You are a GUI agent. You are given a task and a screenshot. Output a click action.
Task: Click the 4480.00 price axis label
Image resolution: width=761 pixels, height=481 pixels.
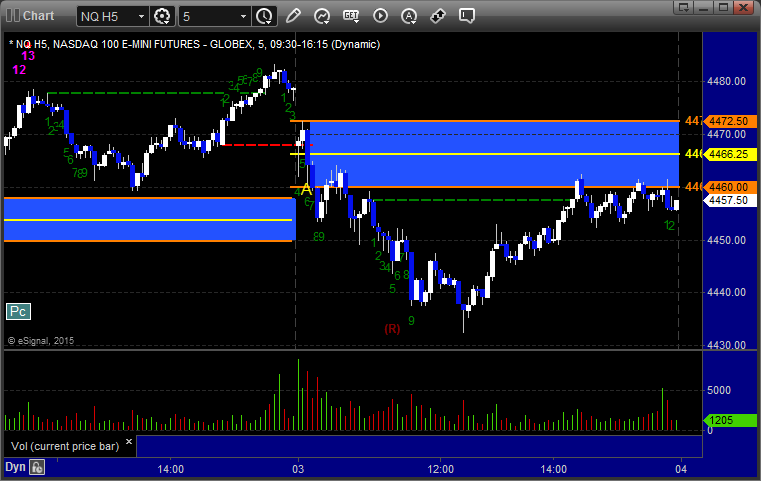[727, 82]
